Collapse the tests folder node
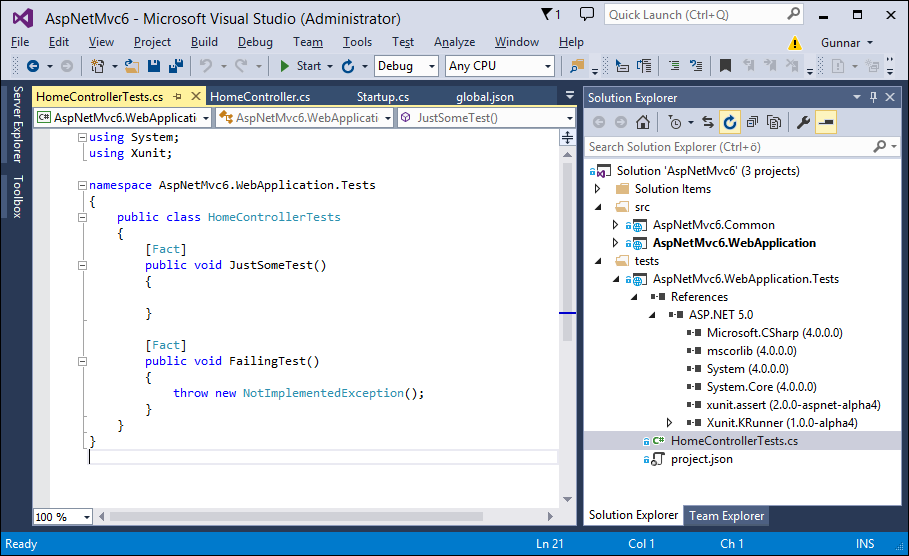Image resolution: width=909 pixels, height=556 pixels. tap(598, 261)
